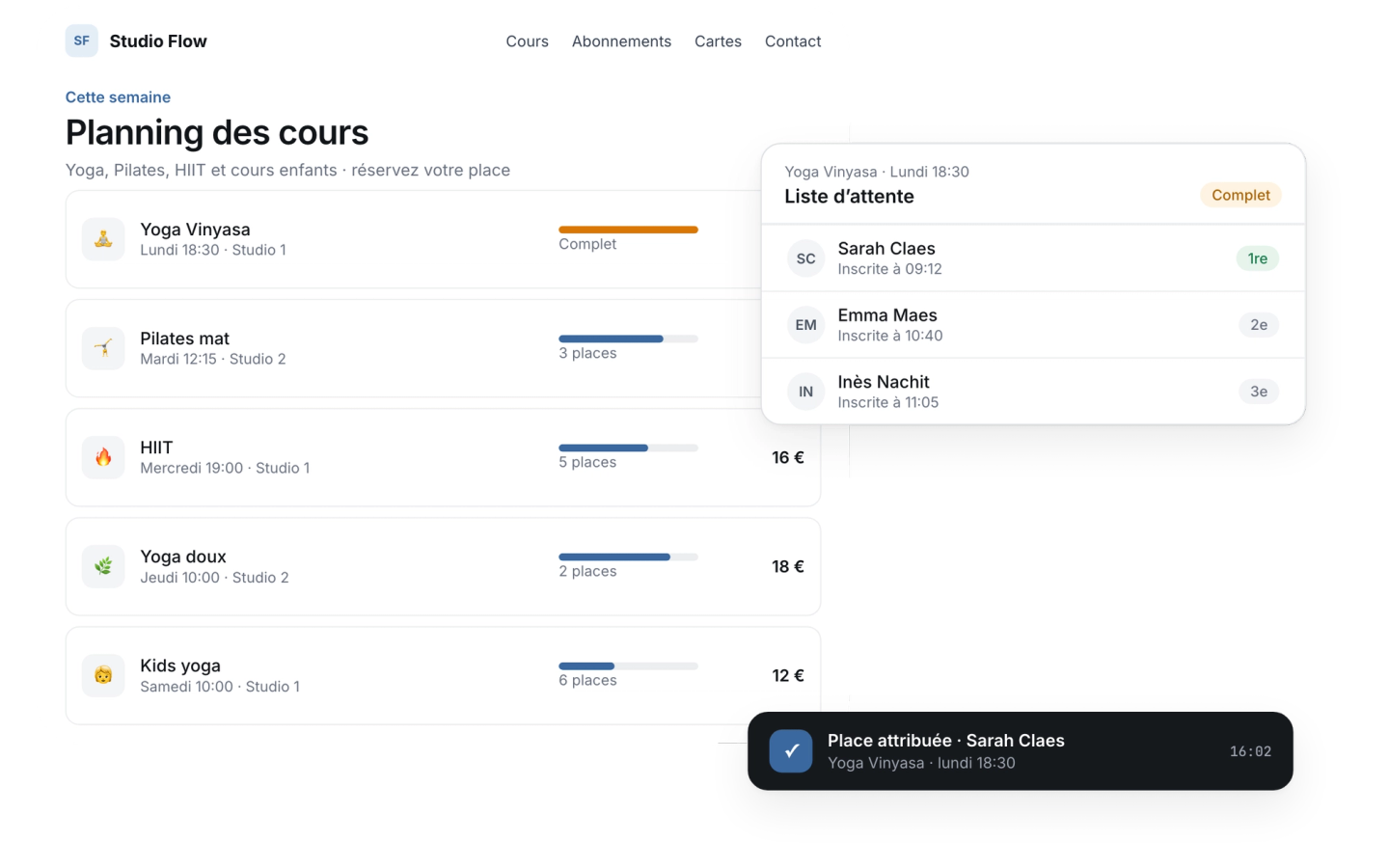
Task: Click the Complet badge in waitlist panel
Action: (x=1240, y=195)
